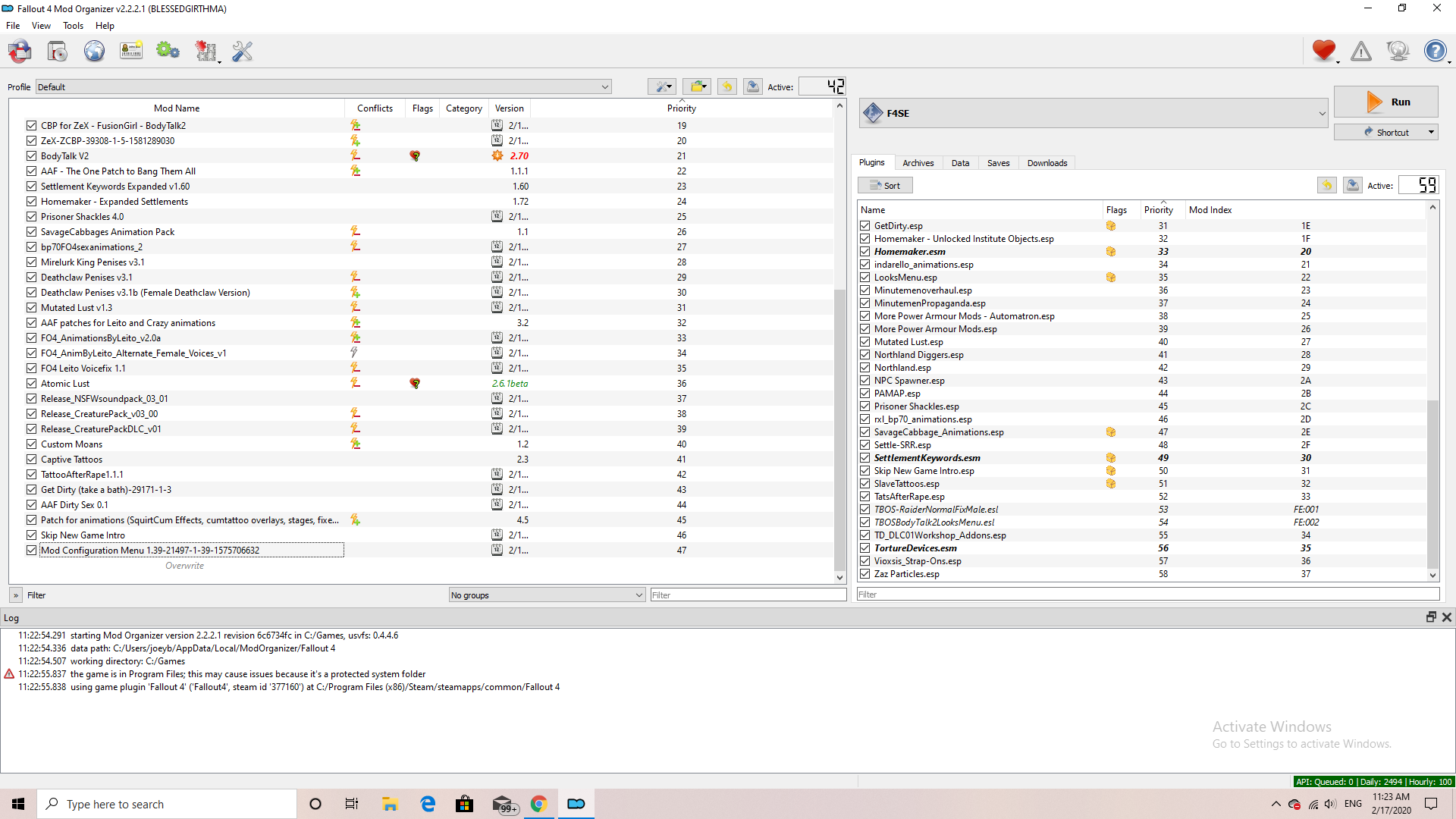This screenshot has height=819, width=1456.
Task: Toggle Settlement Keywords Expanded v1.60 checkbox
Action: [31, 187]
